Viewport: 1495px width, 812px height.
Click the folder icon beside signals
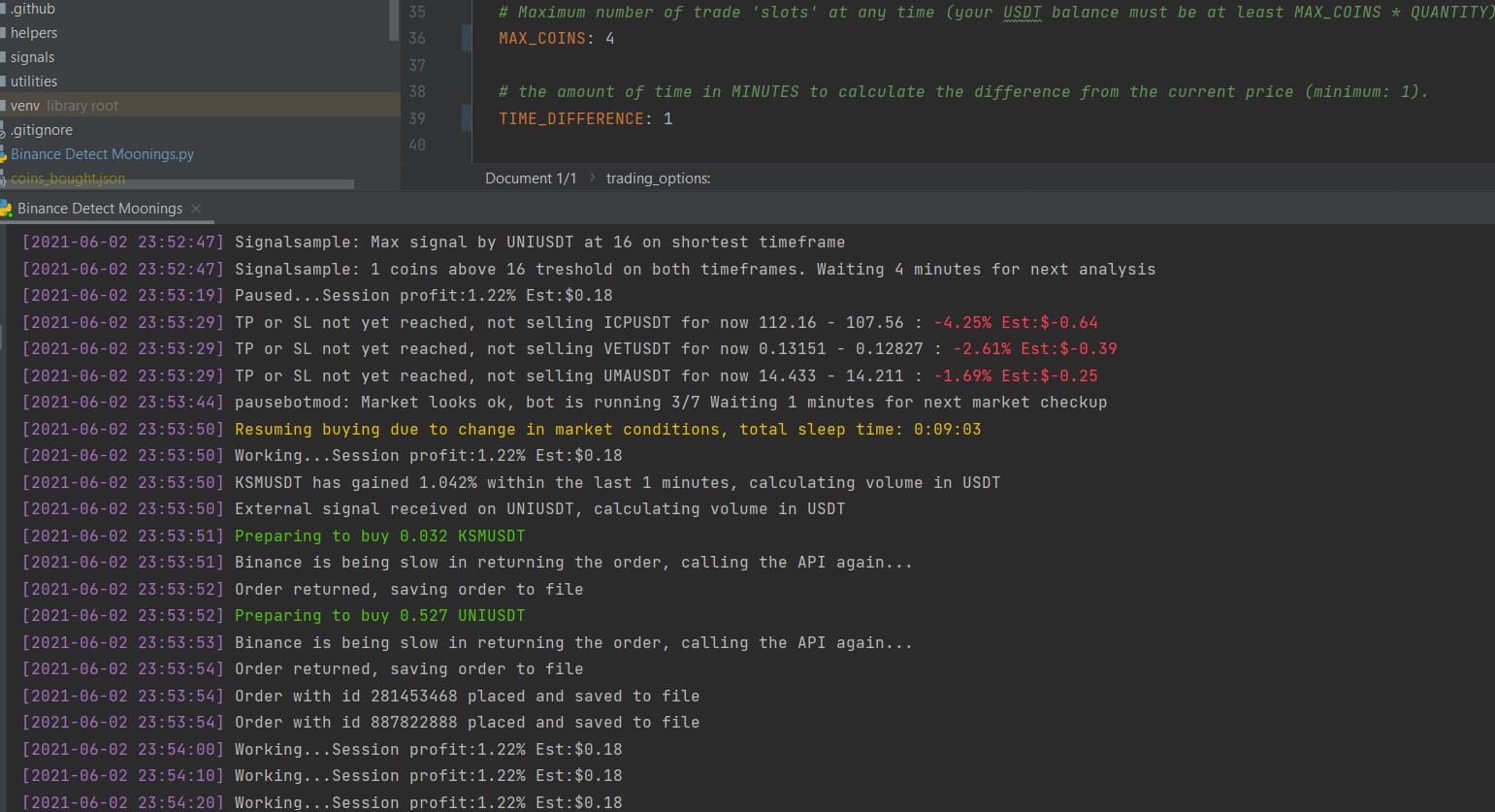point(4,56)
